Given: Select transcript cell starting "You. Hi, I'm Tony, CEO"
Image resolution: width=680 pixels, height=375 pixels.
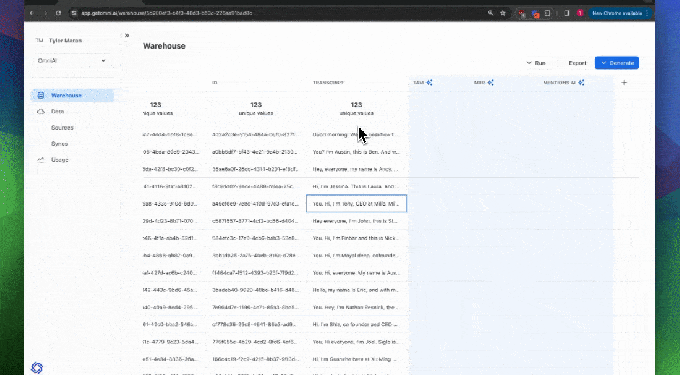Looking at the screenshot, I should tap(356, 204).
